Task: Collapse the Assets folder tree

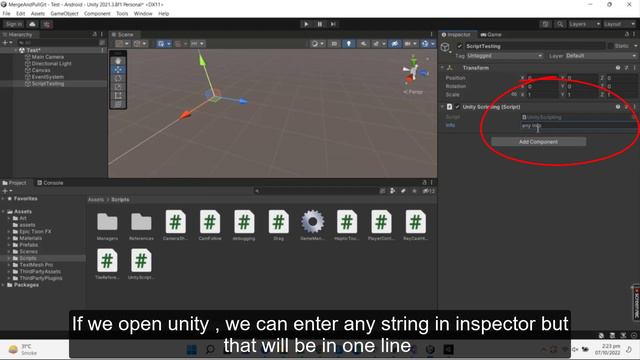Action: pos(4,212)
